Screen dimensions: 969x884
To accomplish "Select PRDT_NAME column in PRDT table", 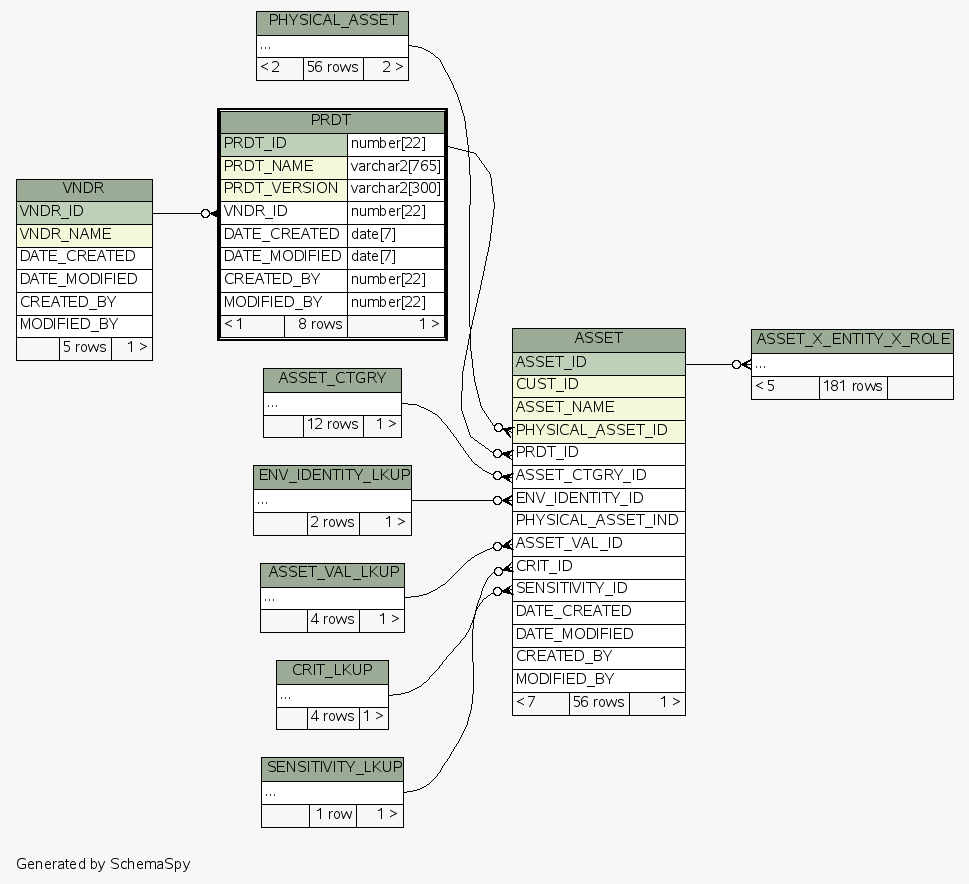I will point(283,166).
